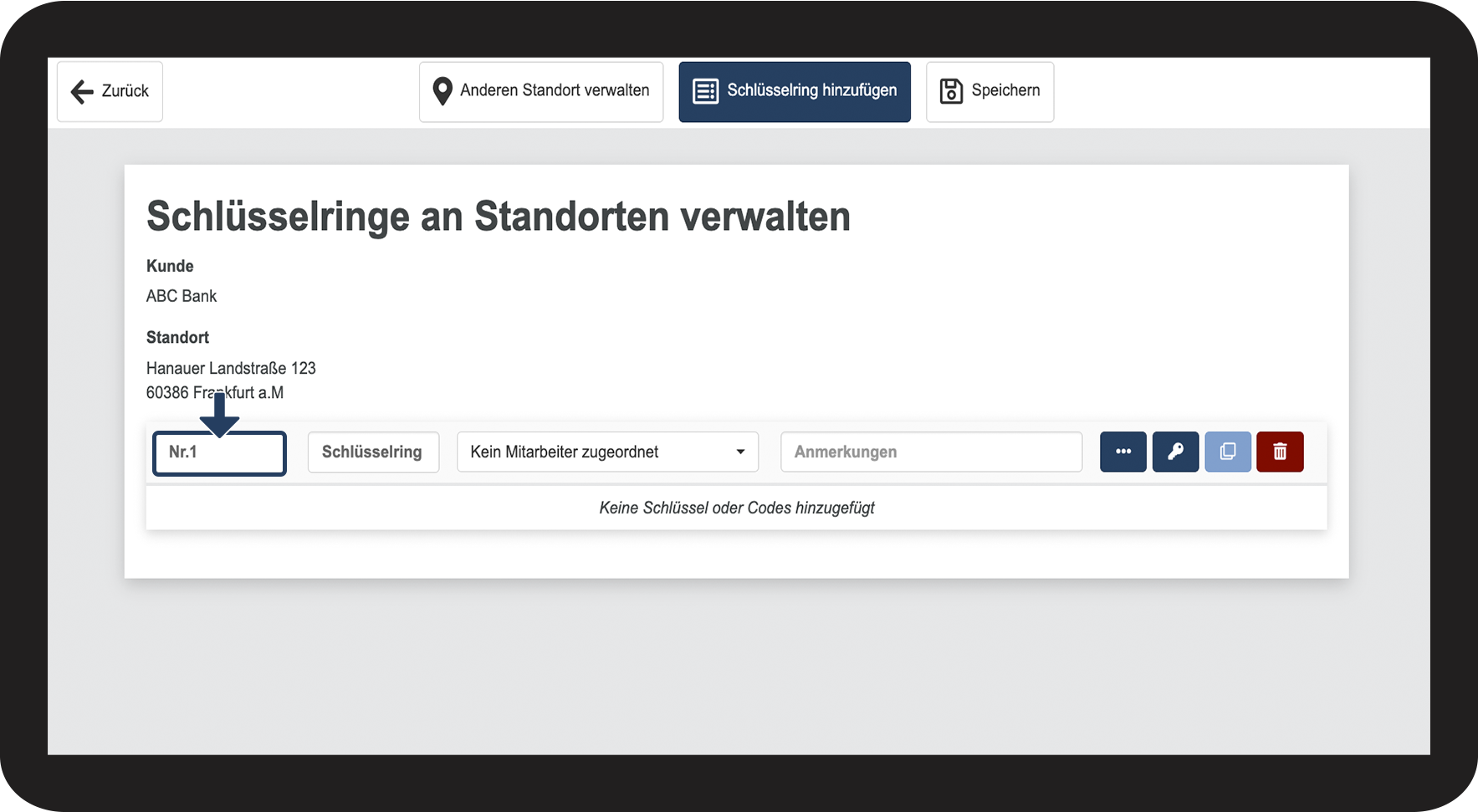Click the Anmerkungen text field

point(931,452)
